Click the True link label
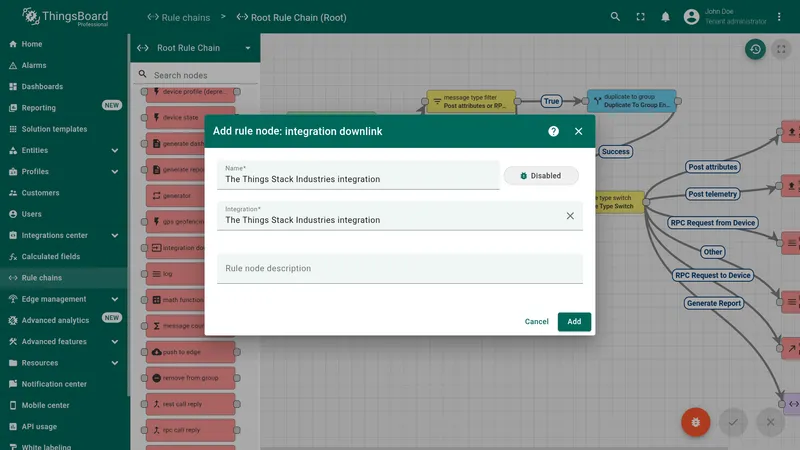 pyautogui.click(x=551, y=101)
